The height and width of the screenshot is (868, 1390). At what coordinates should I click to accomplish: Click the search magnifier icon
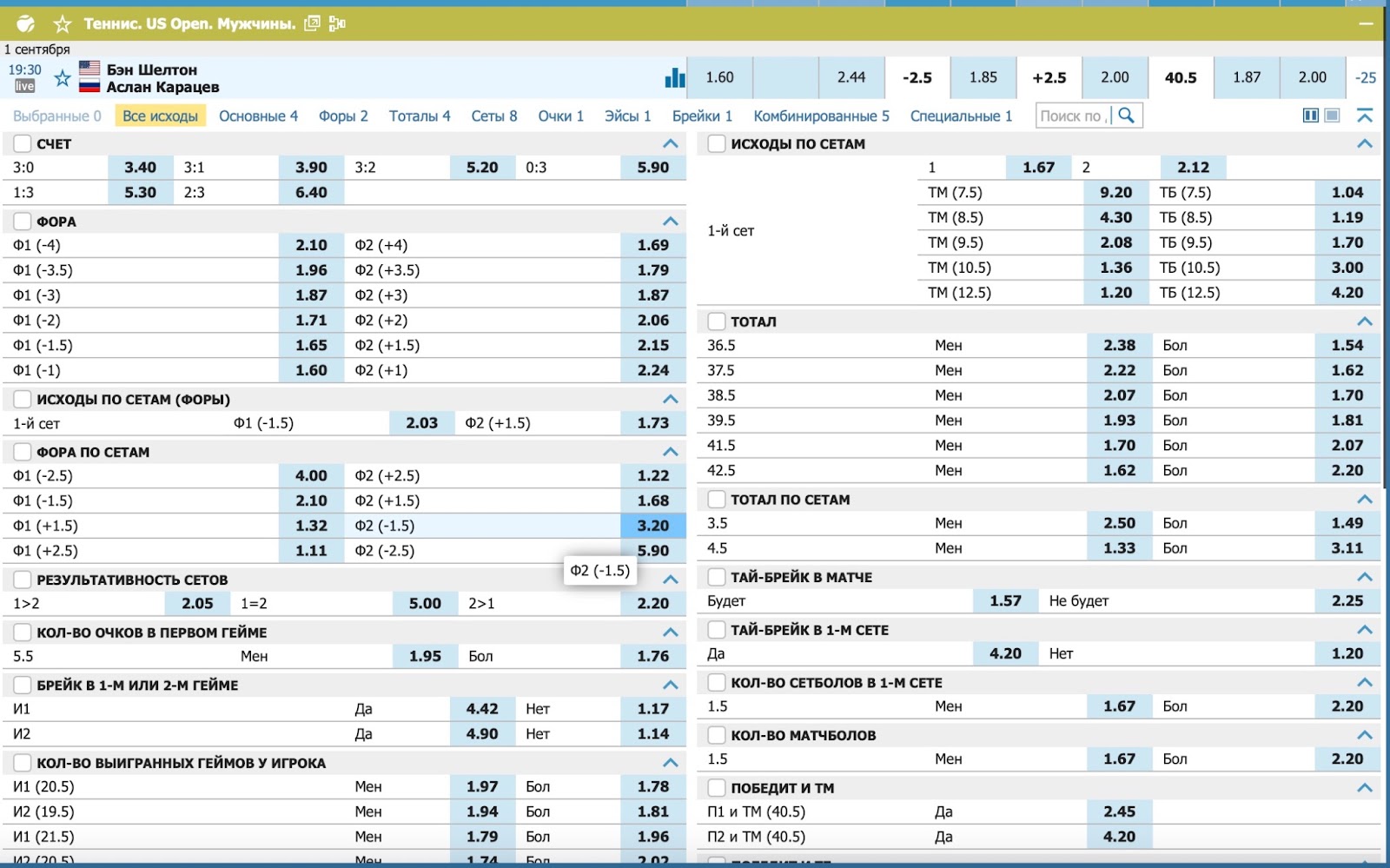click(x=1127, y=116)
